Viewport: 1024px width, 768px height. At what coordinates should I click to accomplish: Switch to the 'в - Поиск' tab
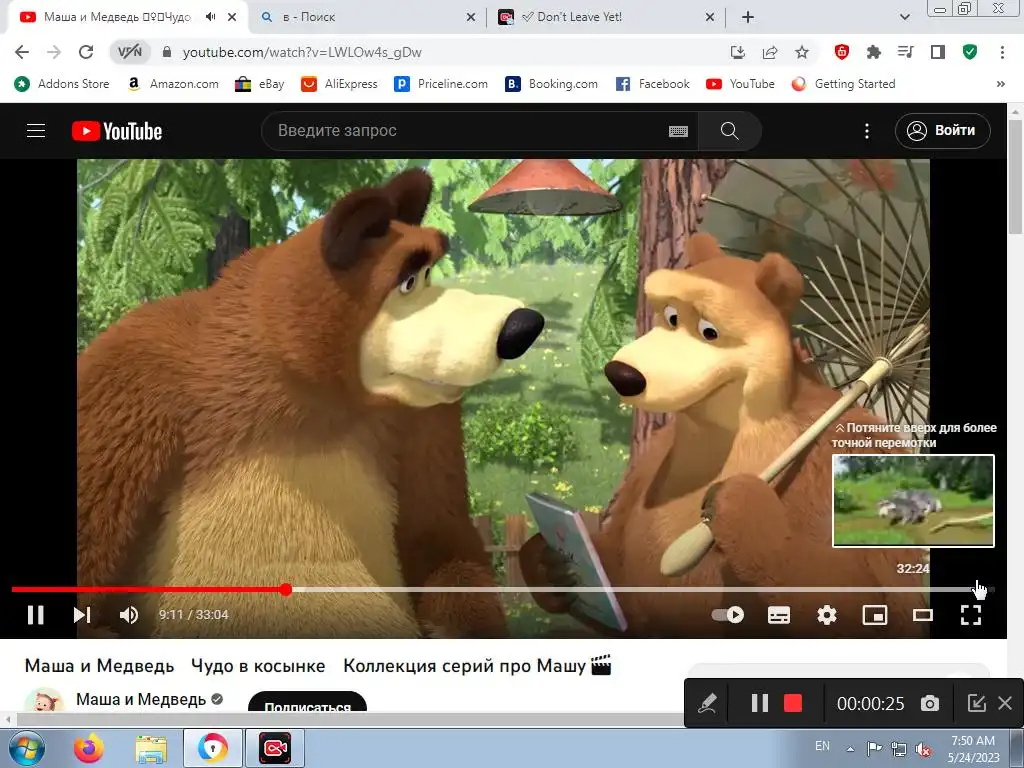(366, 17)
